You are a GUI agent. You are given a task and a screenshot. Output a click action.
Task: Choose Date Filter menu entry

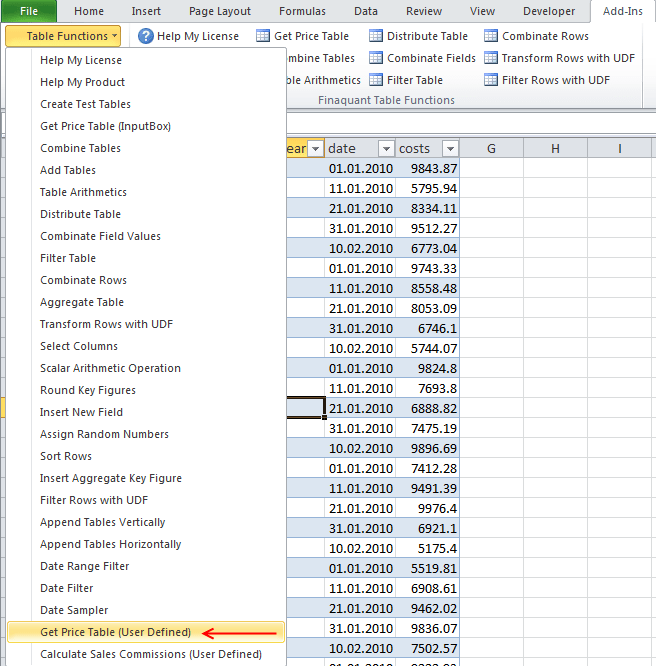pos(146,588)
